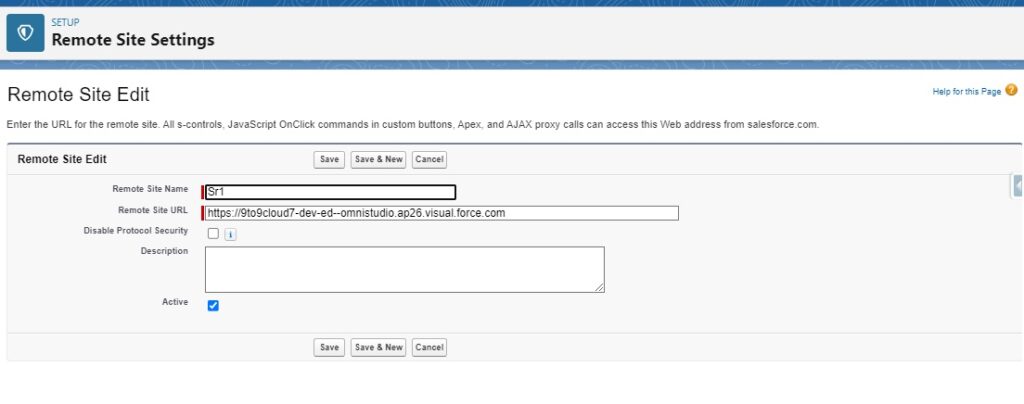Click into the Remote Site URL field
1024x404 pixels.
[x=441, y=213]
